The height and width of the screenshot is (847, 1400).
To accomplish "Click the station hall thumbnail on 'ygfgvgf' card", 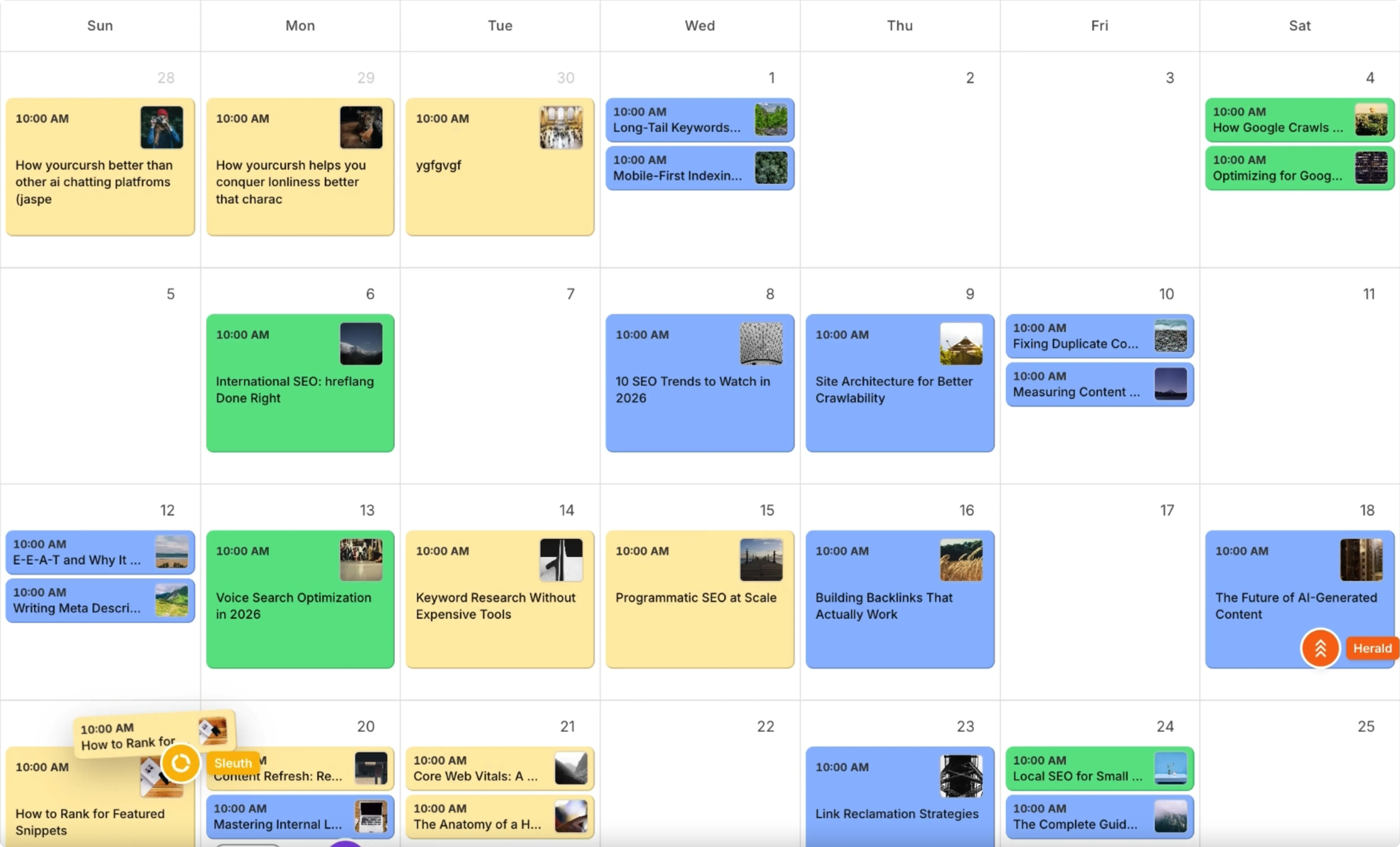I will coord(561,127).
